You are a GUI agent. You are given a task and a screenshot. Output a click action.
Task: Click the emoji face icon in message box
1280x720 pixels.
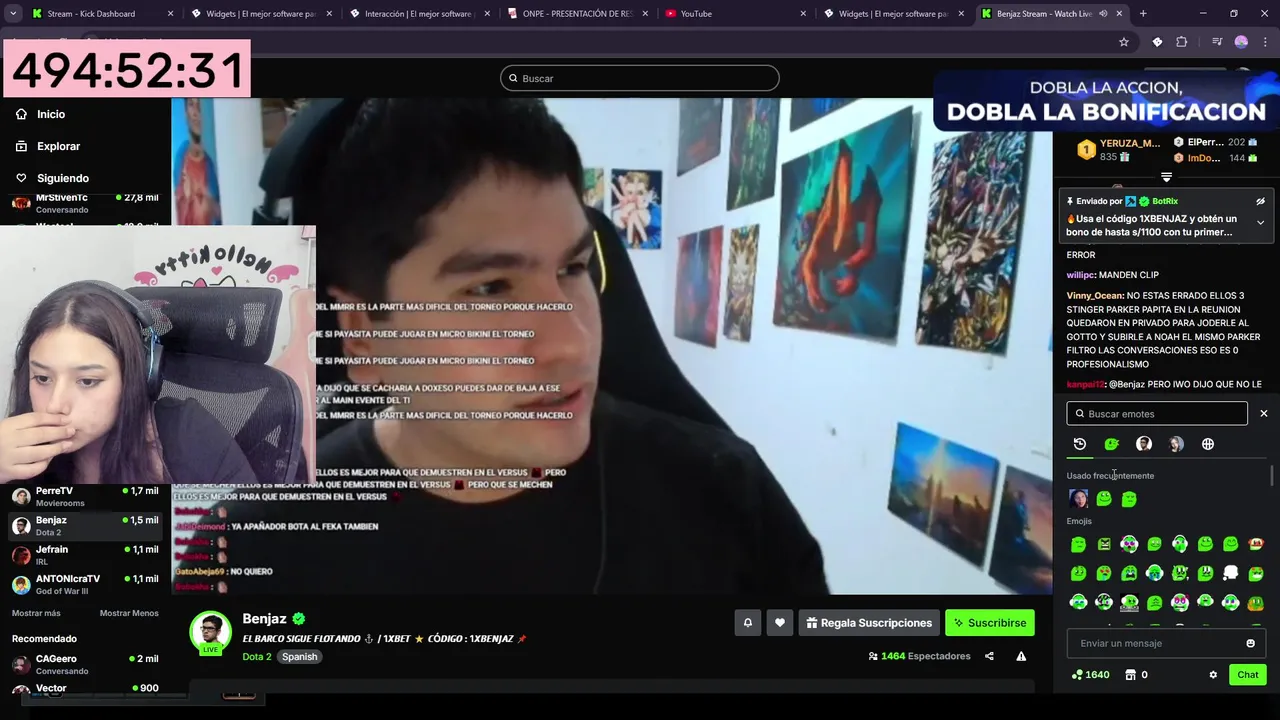tap(1250, 643)
